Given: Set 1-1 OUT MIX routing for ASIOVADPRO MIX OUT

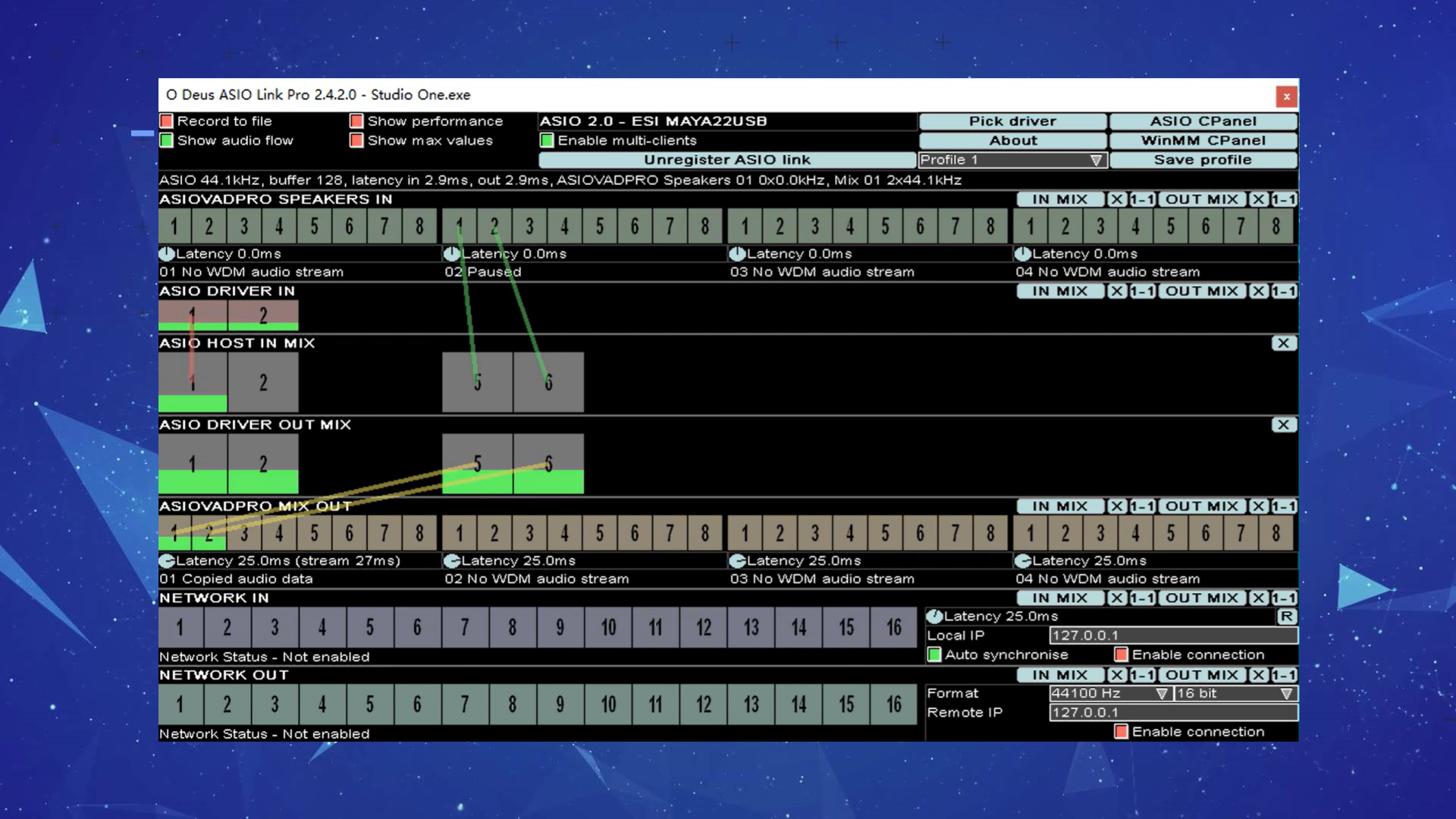Looking at the screenshot, I should point(1284,507).
